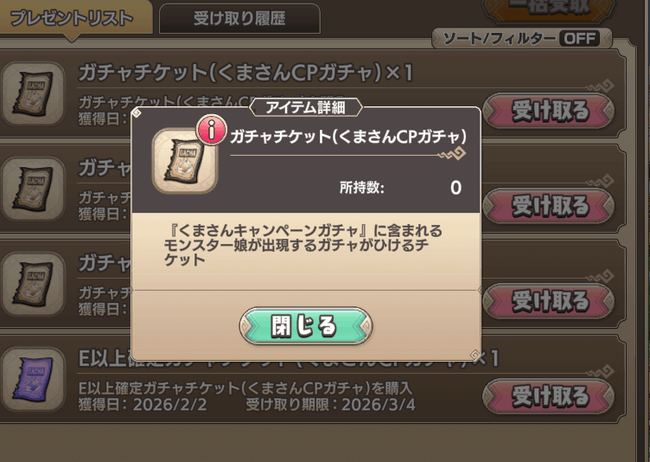This screenshot has width=650, height=462.
Task: Close the dialog with 閉じる button
Action: [306, 326]
